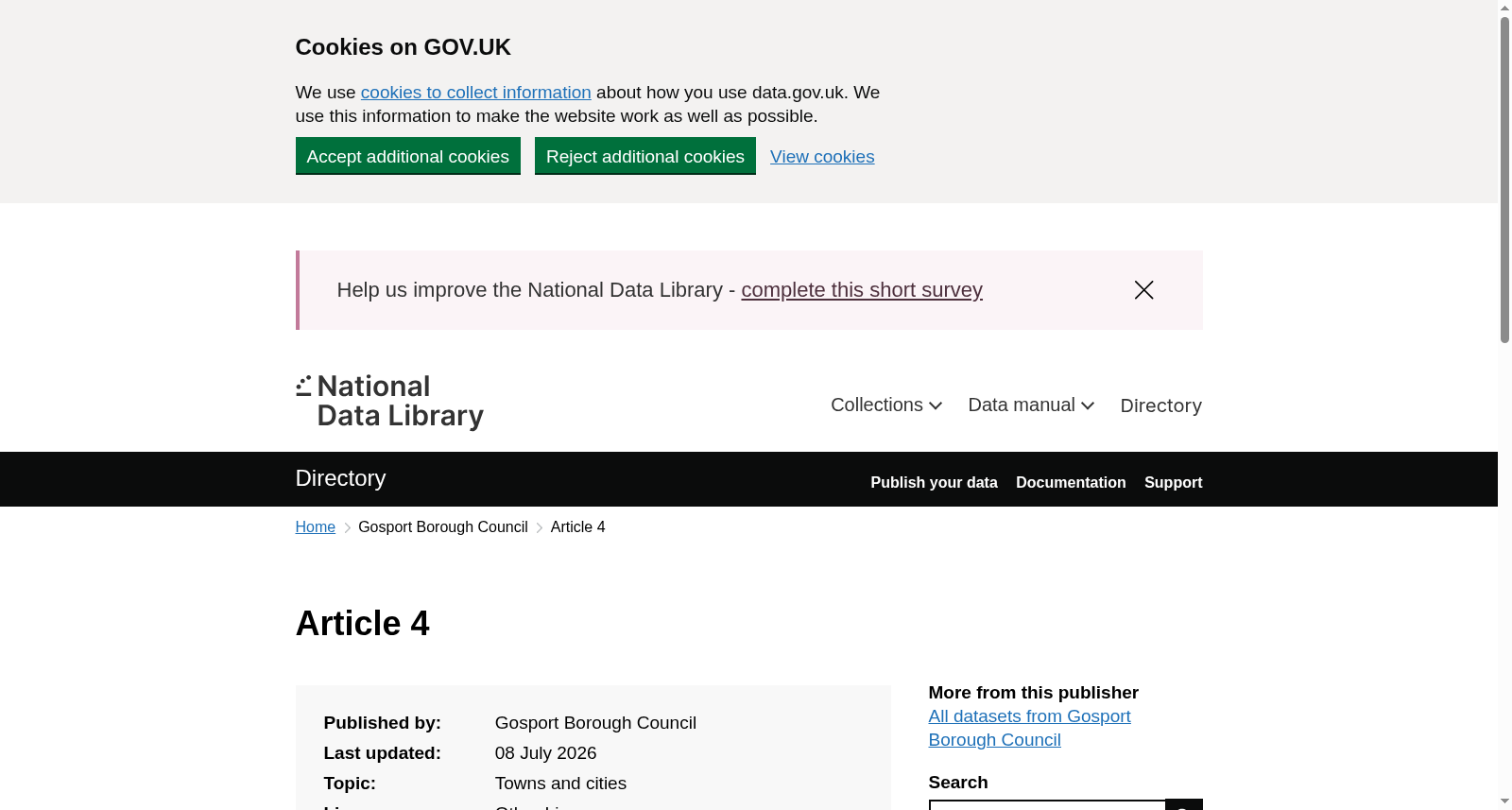Open Publish your data page
Viewport: 1512px width, 810px height.
coord(934,483)
